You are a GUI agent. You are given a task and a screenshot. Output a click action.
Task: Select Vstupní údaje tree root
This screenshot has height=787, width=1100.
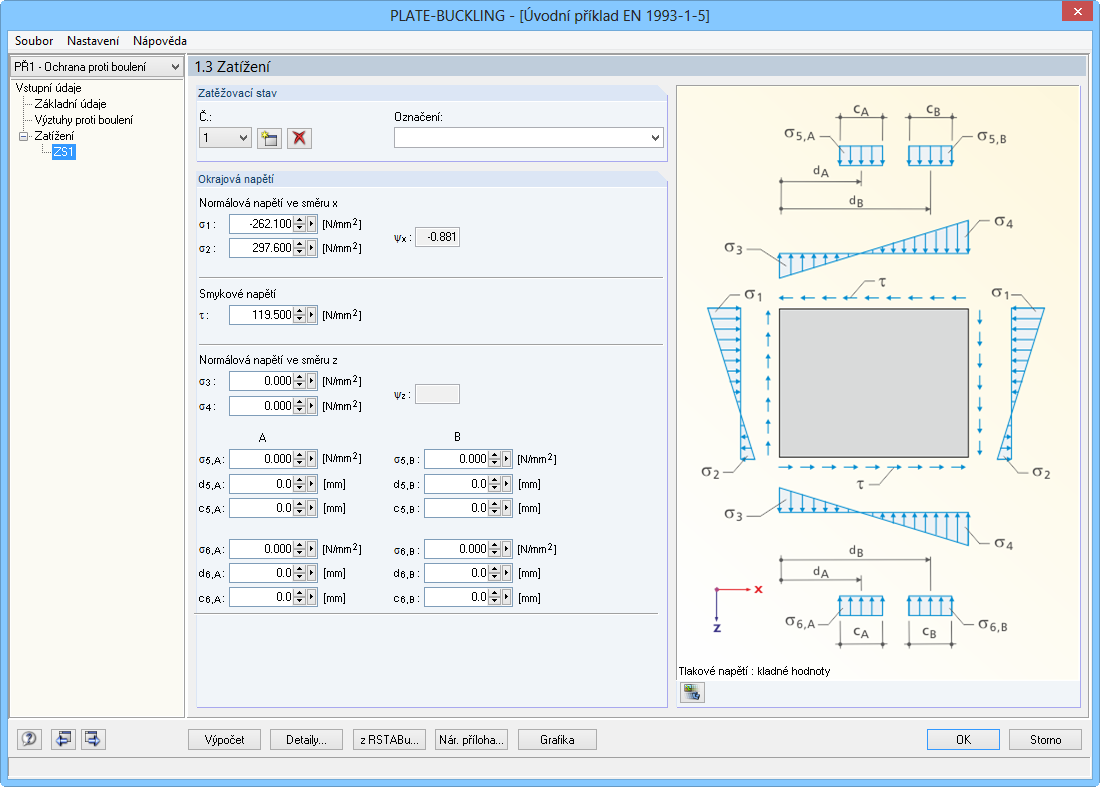pyautogui.click(x=48, y=88)
